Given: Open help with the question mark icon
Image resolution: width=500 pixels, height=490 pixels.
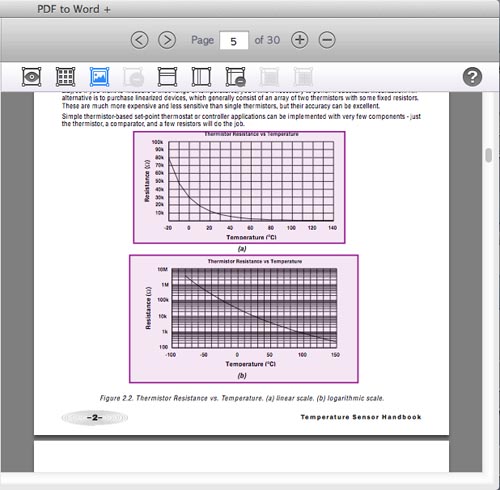Looking at the screenshot, I should [x=472, y=77].
